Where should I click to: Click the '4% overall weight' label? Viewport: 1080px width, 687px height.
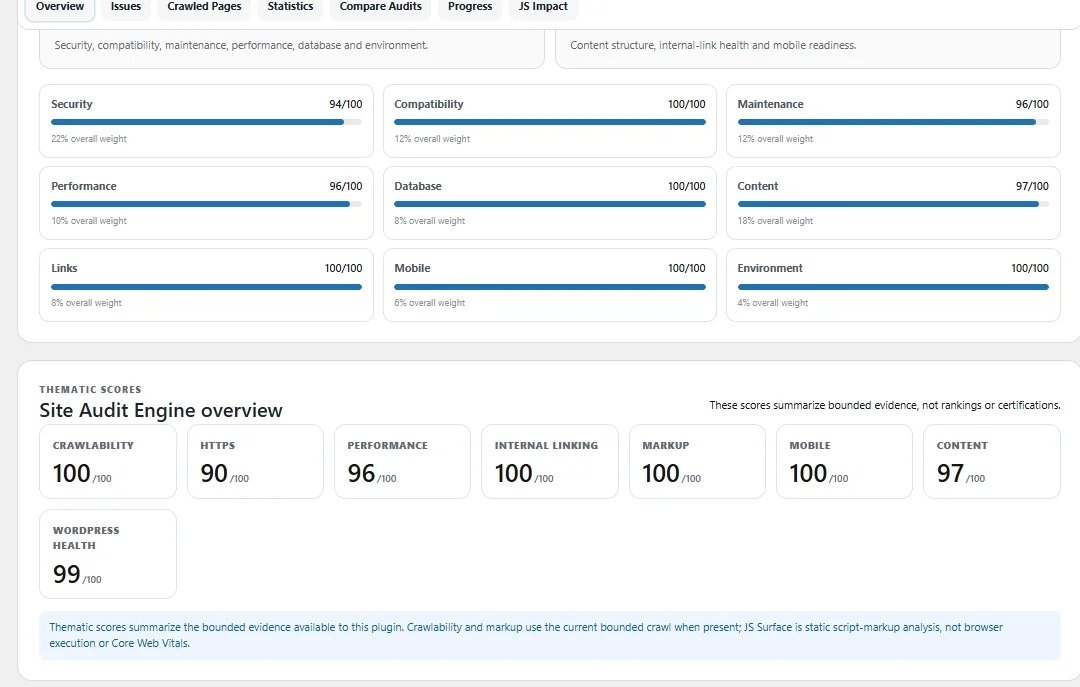[x=773, y=303]
